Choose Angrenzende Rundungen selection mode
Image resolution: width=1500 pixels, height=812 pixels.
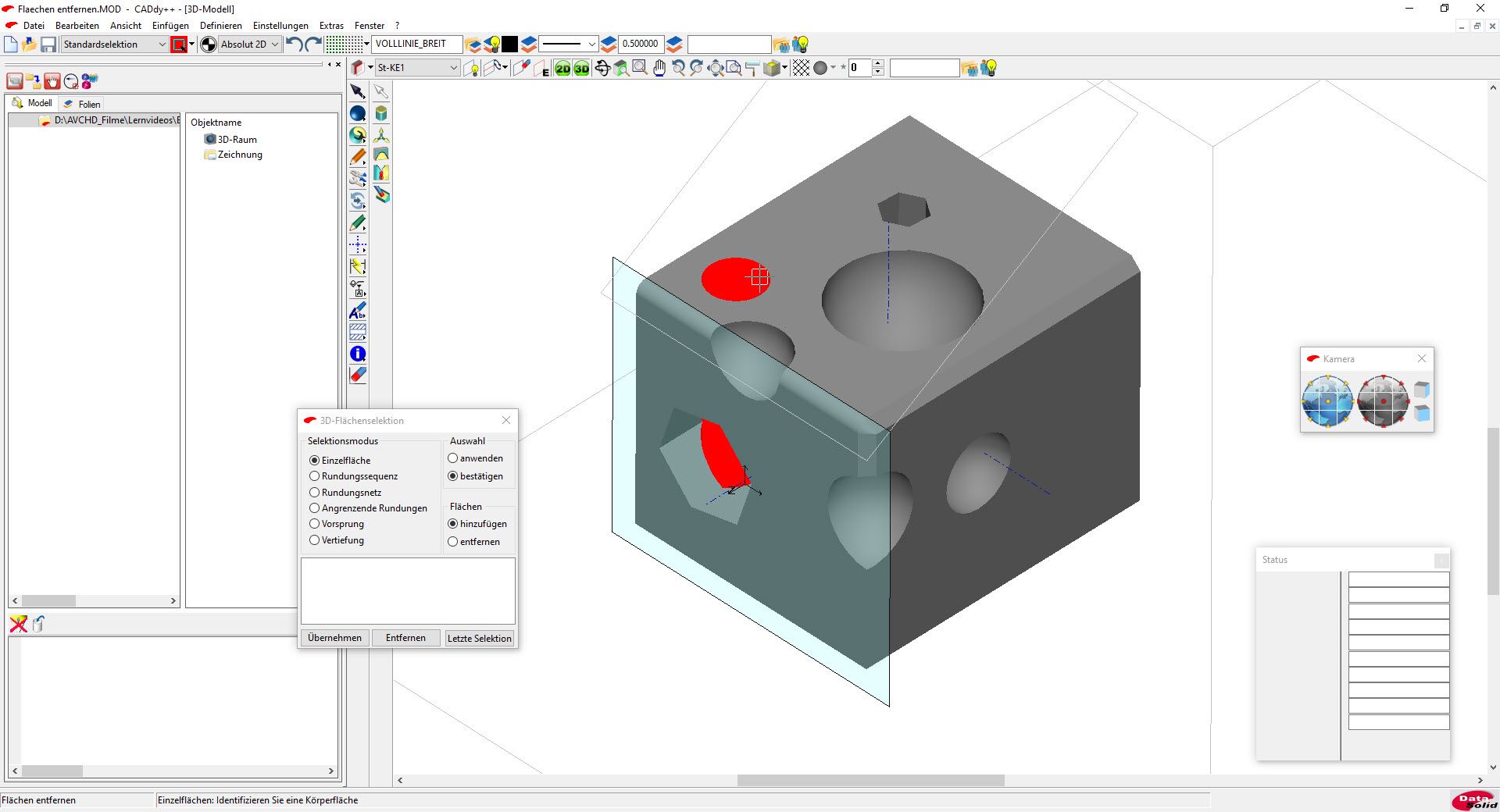[x=315, y=508]
